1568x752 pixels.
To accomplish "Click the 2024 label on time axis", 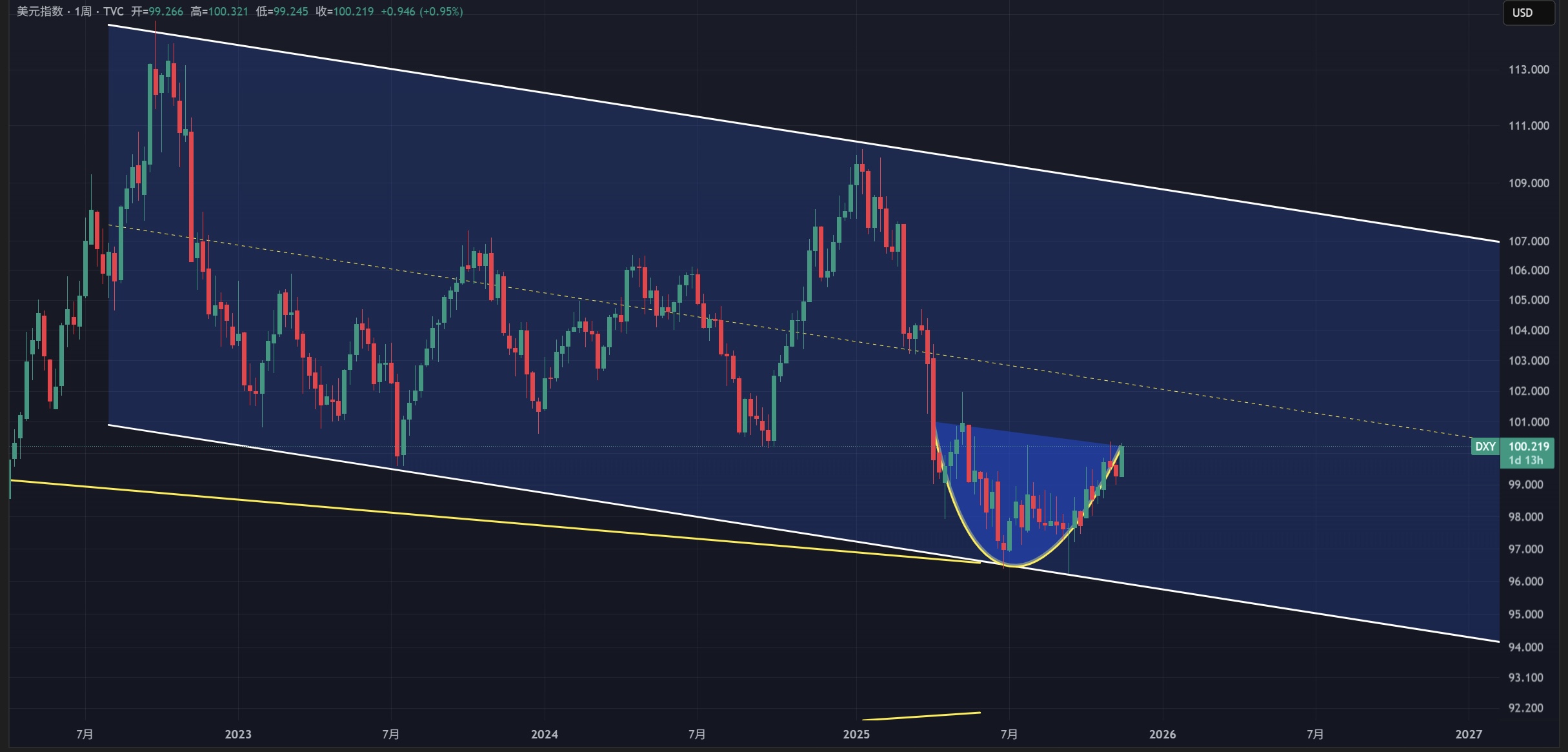I will 544,735.
